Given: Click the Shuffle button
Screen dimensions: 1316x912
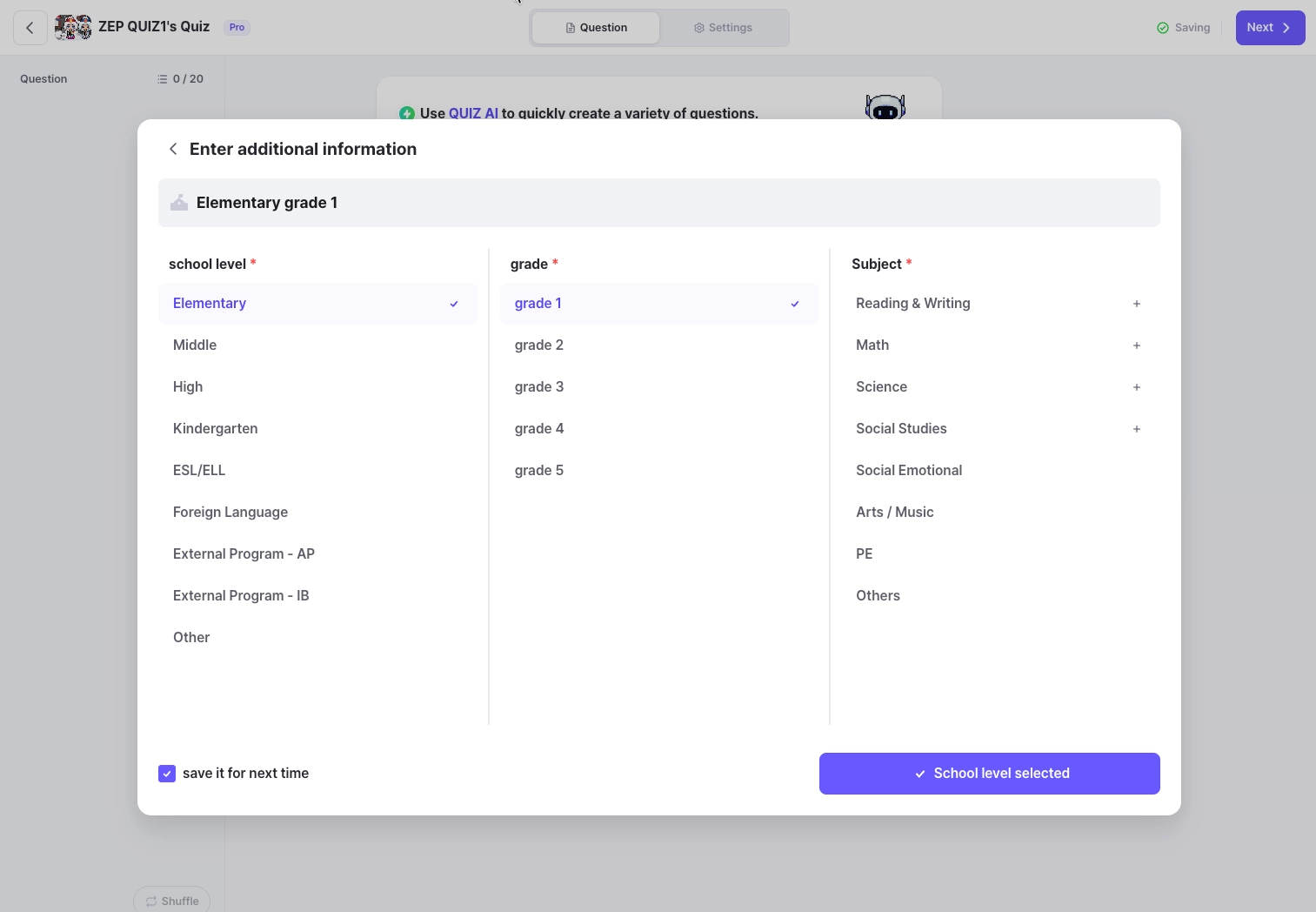Looking at the screenshot, I should [x=171, y=901].
